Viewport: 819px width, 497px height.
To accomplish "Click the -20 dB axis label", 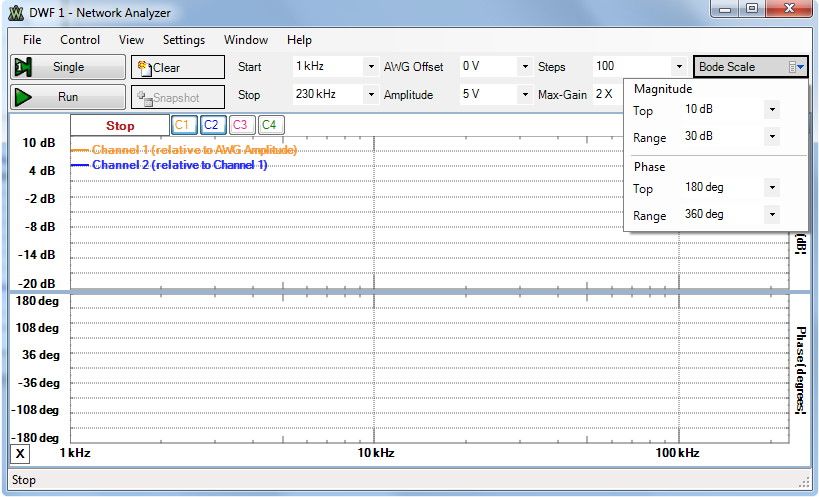I will point(37,283).
